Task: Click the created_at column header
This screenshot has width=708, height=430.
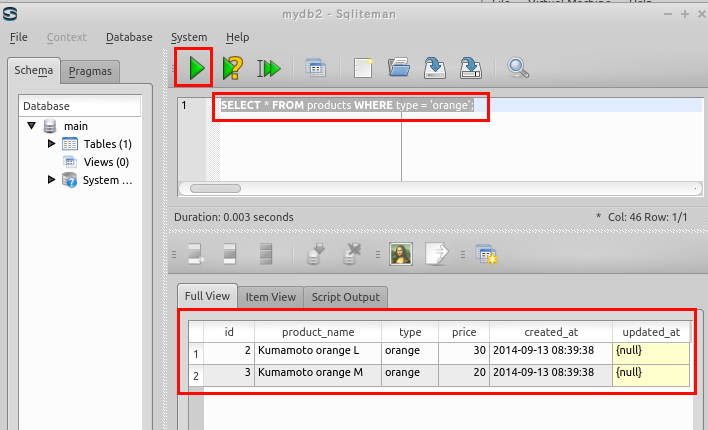Action: point(551,332)
